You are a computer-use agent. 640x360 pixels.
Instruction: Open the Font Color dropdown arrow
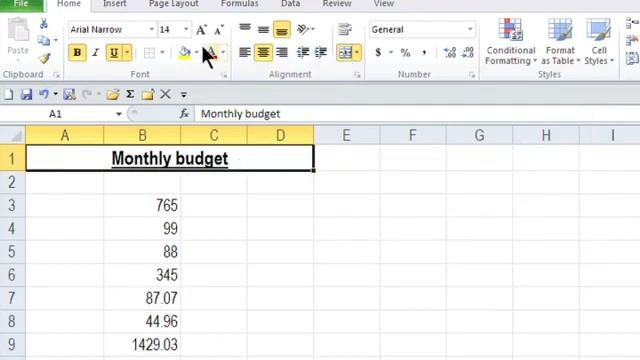tap(223, 53)
